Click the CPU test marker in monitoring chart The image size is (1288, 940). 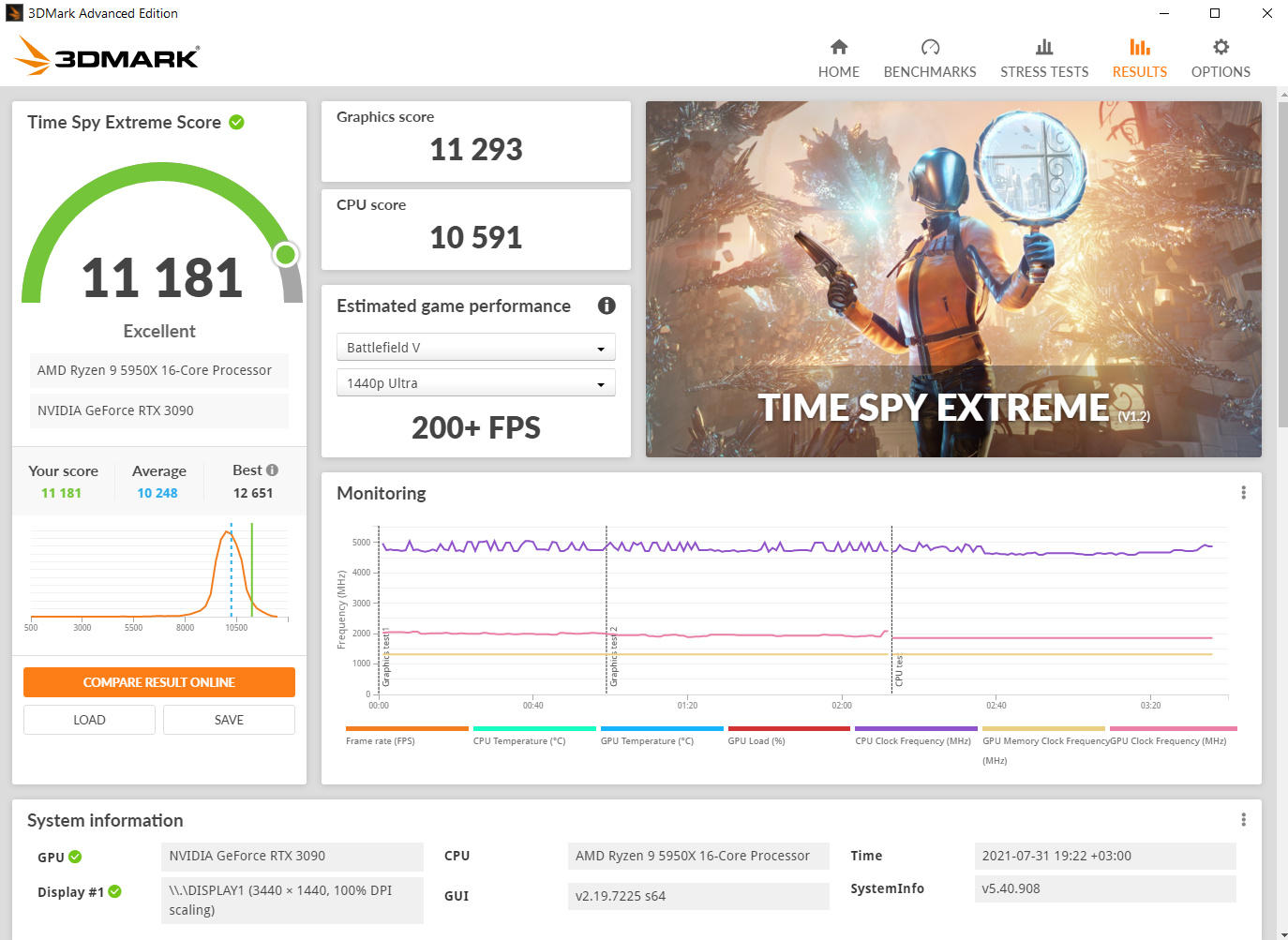point(899,669)
